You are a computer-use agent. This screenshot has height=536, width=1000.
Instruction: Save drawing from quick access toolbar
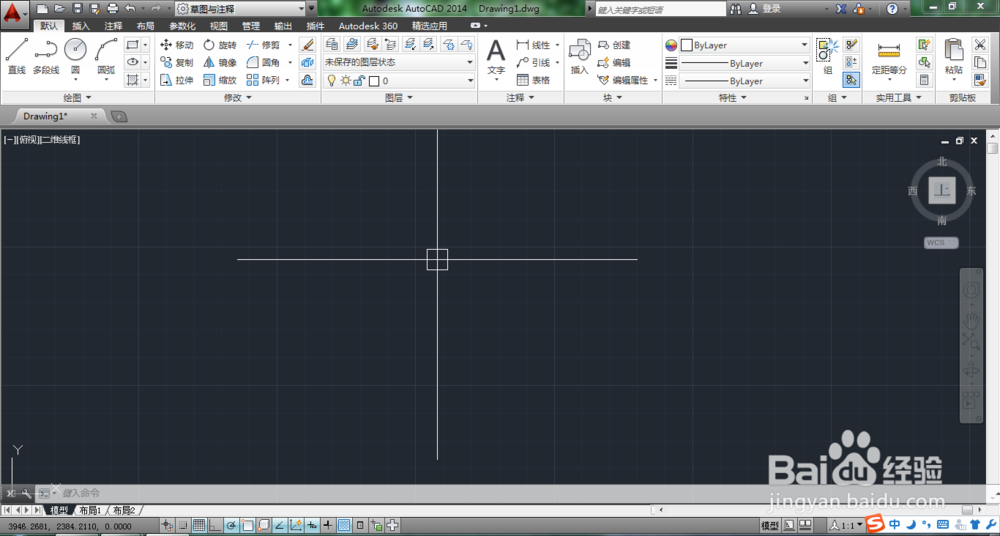click(77, 8)
